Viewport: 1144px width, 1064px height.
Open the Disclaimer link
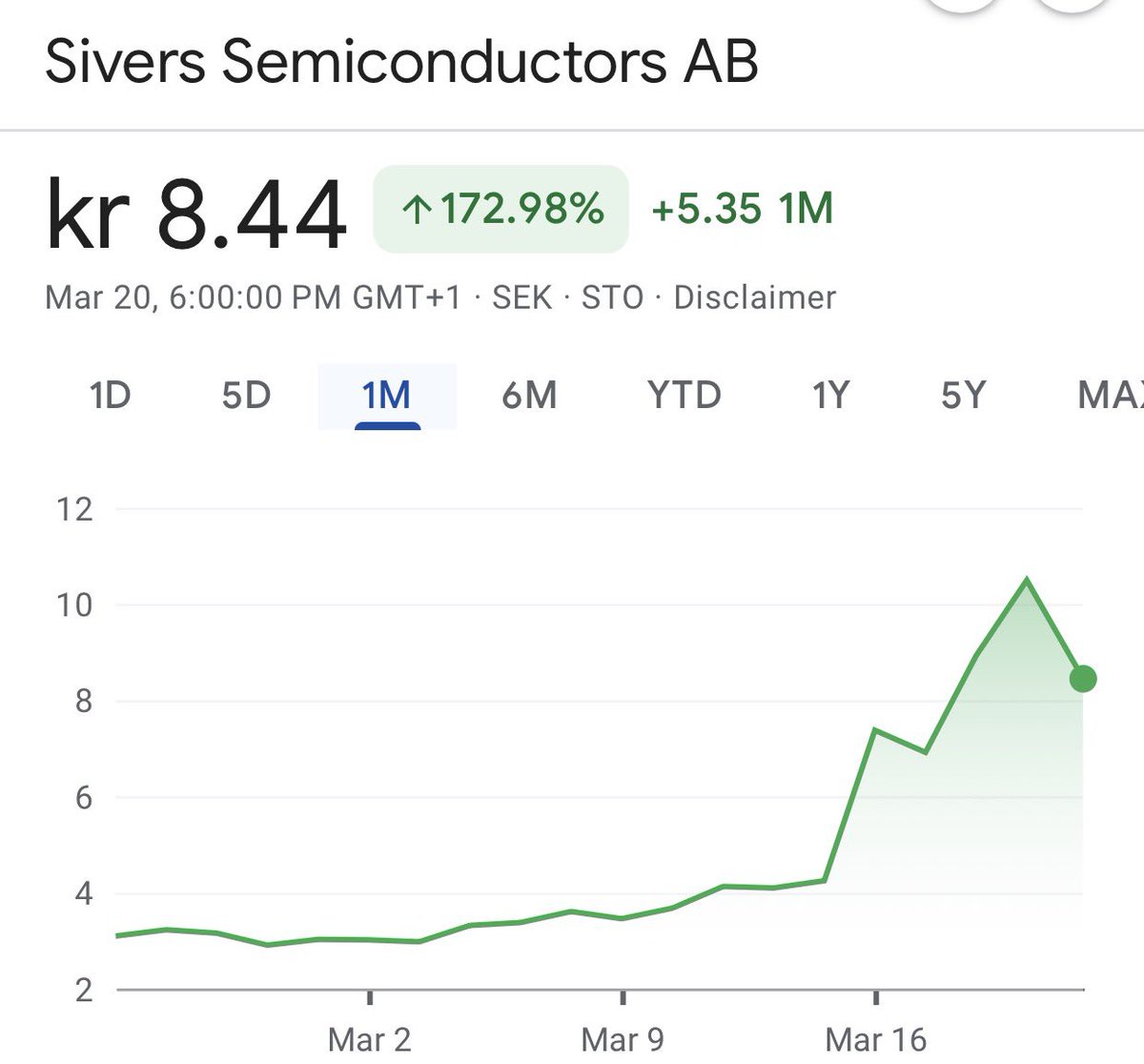pyautogui.click(x=754, y=297)
